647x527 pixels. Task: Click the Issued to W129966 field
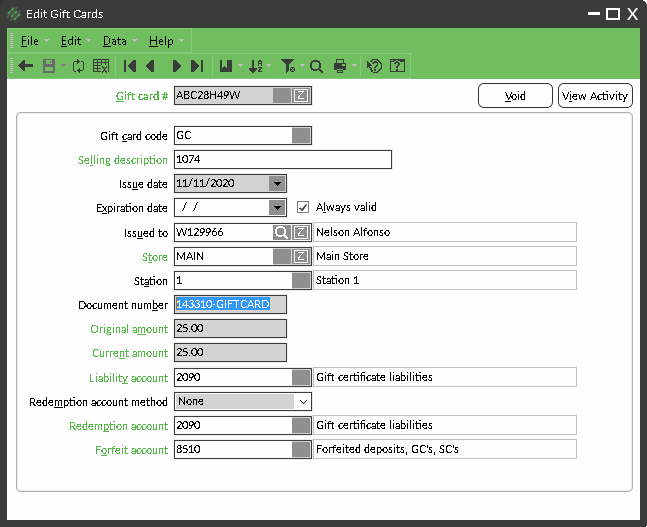[223, 232]
